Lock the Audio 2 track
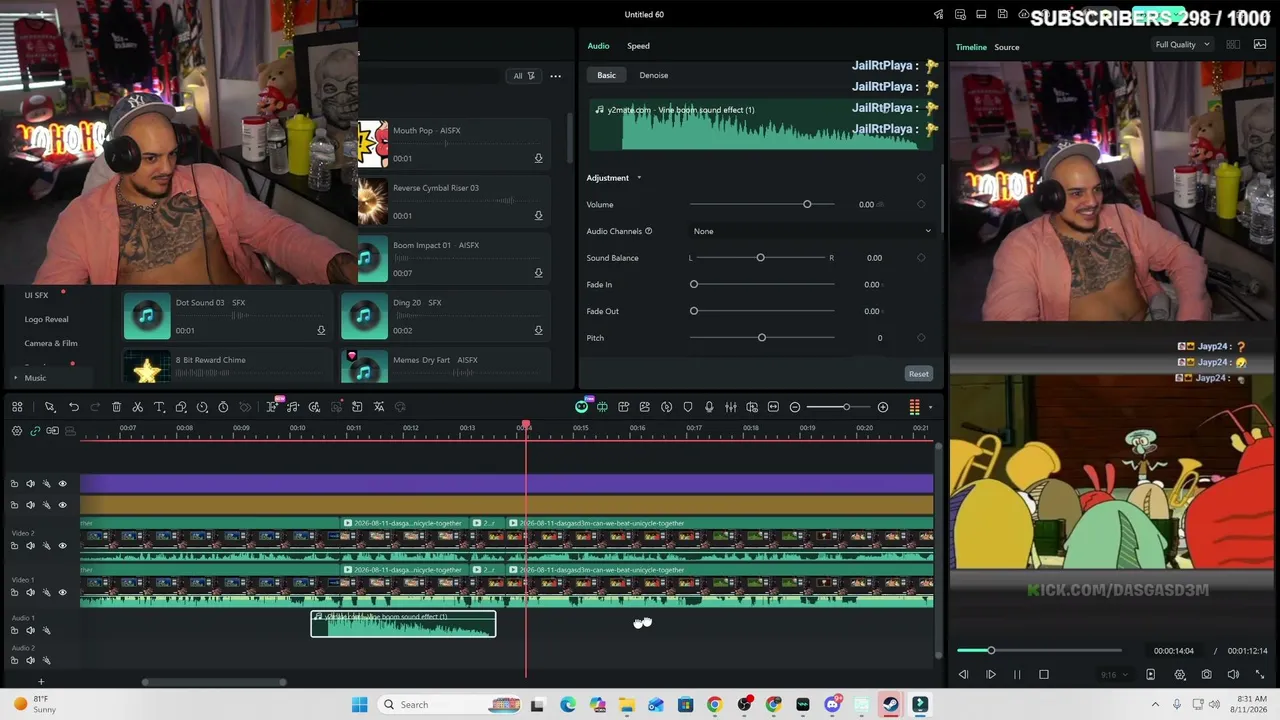This screenshot has width=1280, height=720. 14,660
